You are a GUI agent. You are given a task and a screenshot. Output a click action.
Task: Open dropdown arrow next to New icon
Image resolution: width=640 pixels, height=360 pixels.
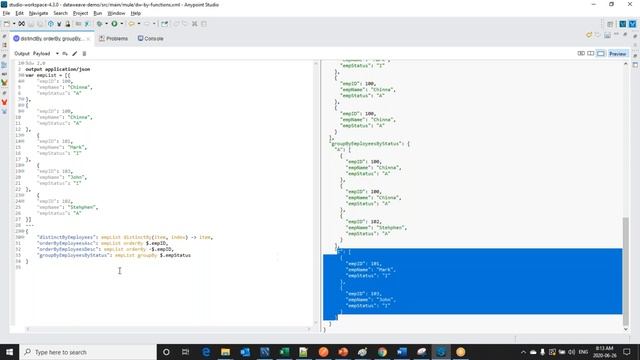tap(14, 24)
